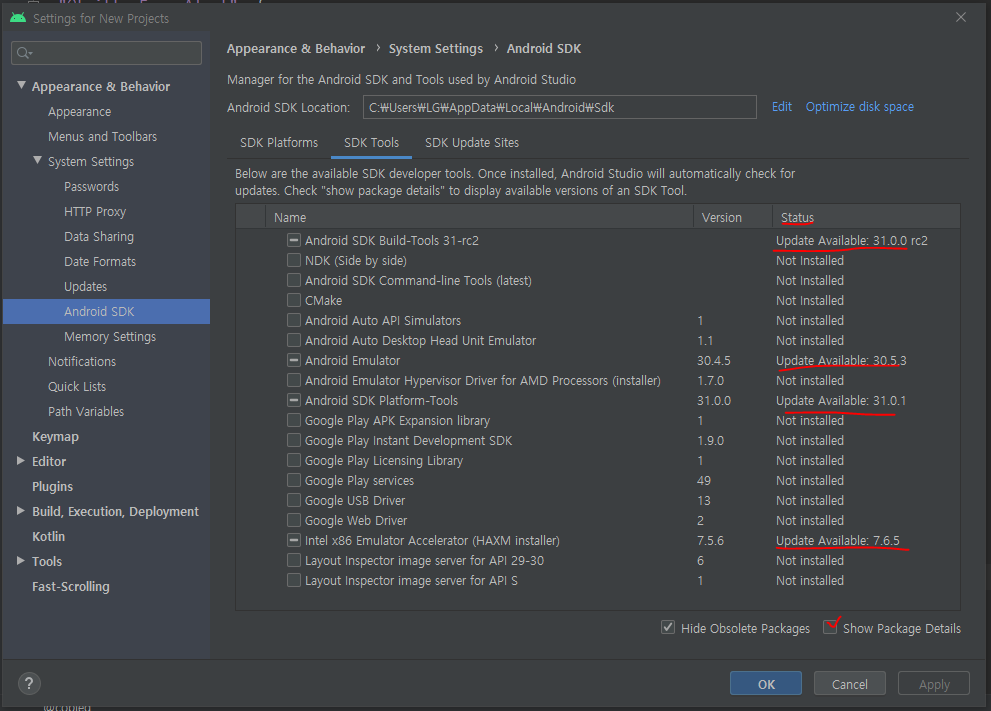Open Keymap settings

[56, 437]
